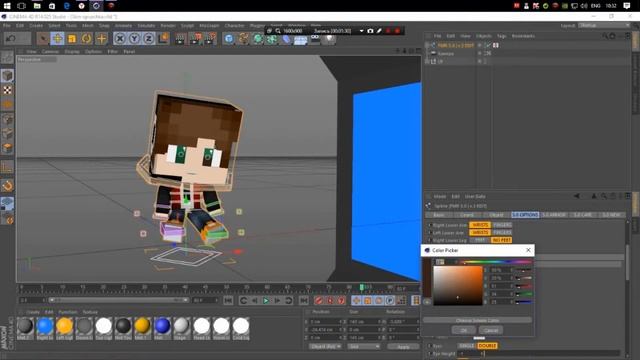Image resolution: width=640 pixels, height=360 pixels.
Task: Add a Cube primitive object
Action: tap(229, 39)
